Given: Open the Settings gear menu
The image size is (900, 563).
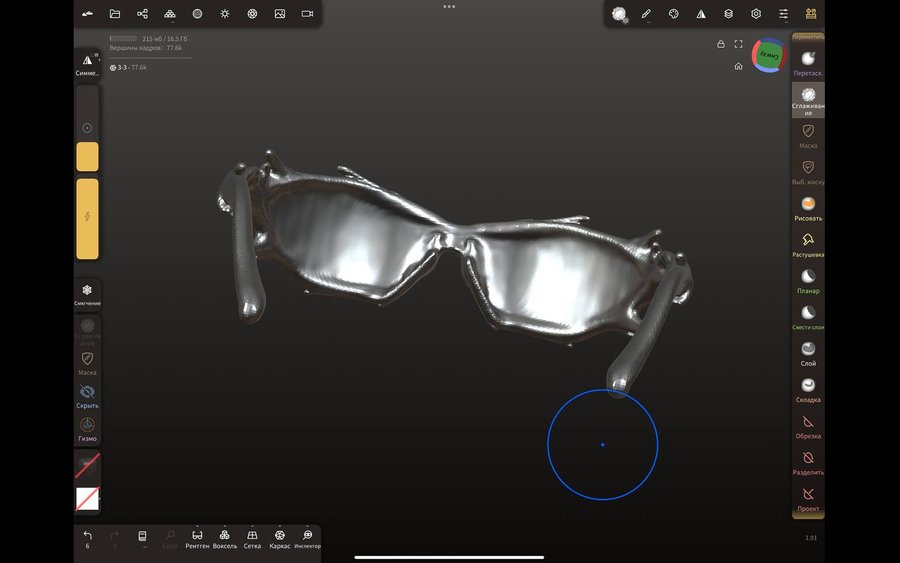Looking at the screenshot, I should [756, 14].
